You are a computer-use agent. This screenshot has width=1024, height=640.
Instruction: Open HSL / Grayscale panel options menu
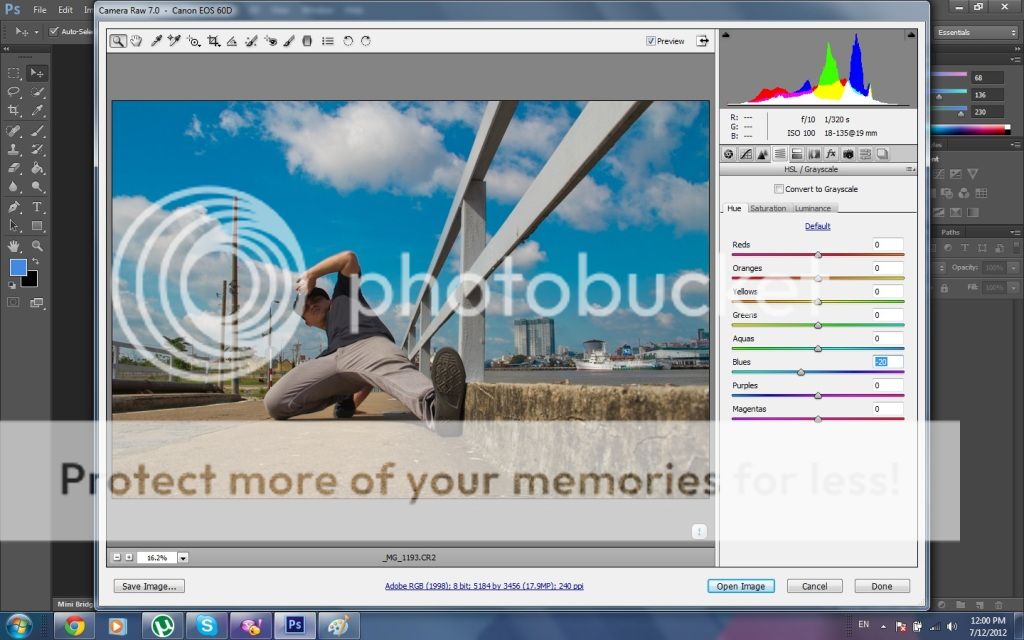[x=910, y=170]
